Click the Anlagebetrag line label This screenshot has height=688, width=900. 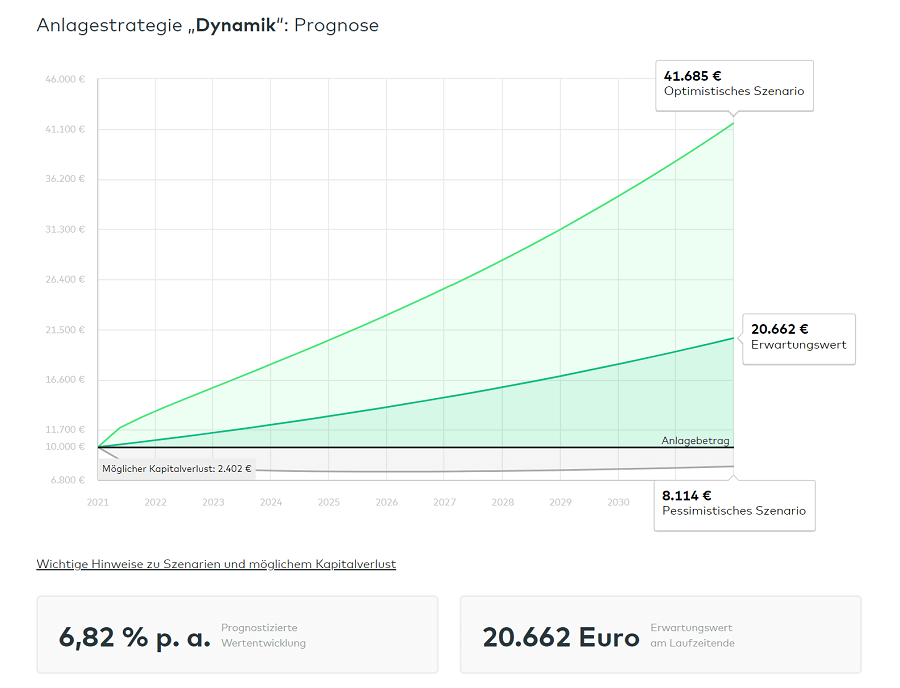[x=695, y=441]
